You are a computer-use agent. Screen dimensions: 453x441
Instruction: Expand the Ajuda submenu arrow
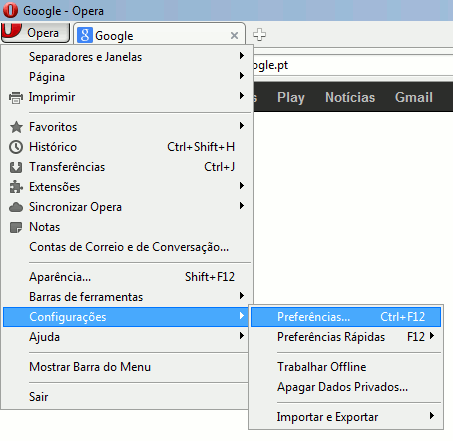(x=242, y=336)
